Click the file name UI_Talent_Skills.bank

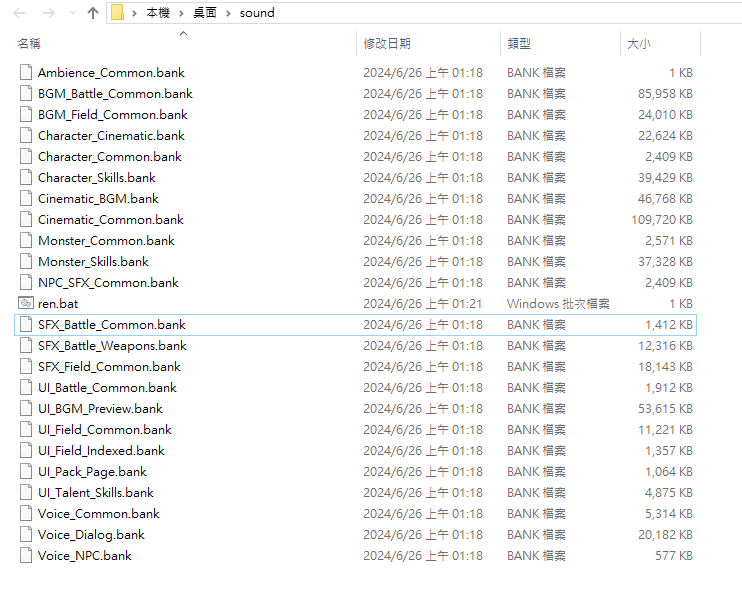tap(96, 493)
